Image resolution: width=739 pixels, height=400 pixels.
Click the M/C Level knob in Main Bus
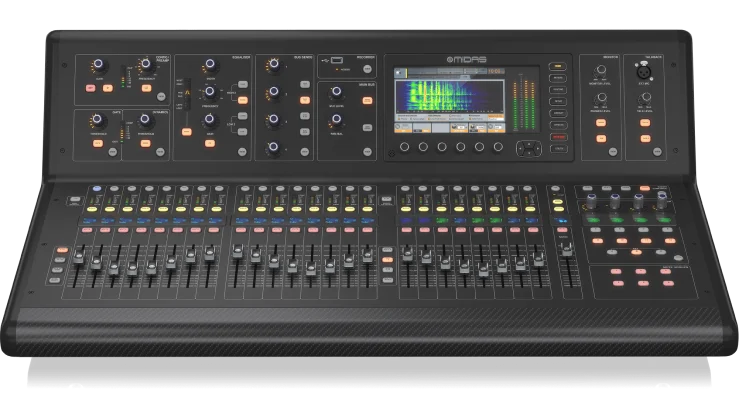click(x=337, y=91)
